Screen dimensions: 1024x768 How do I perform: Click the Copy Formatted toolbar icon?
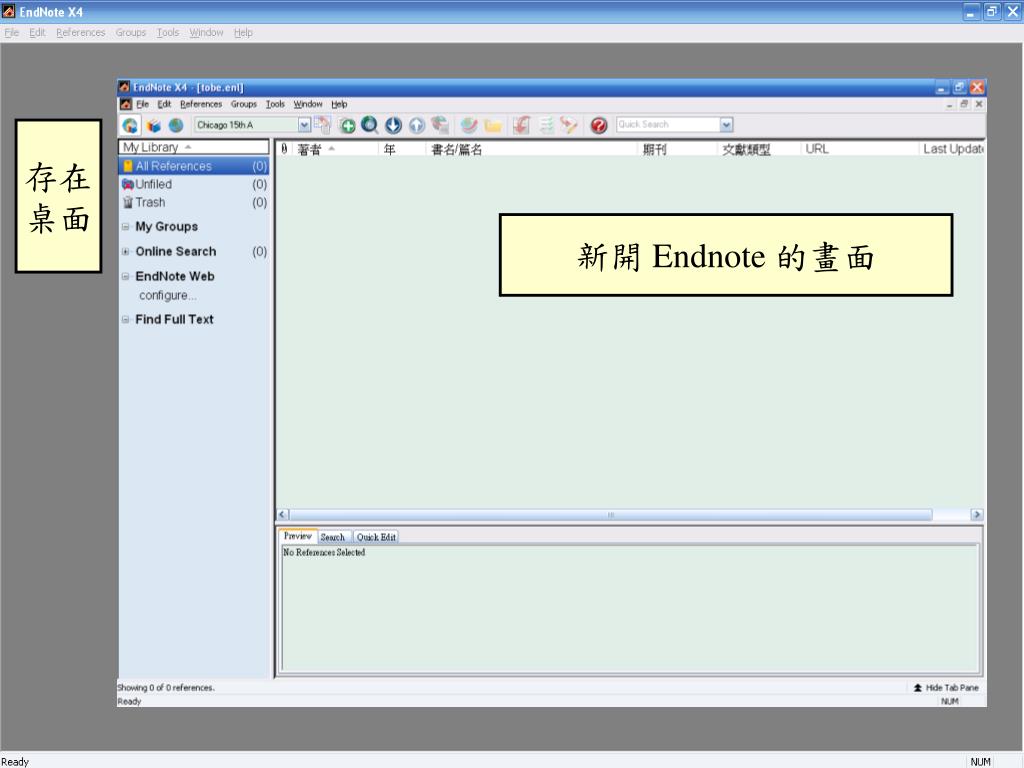click(323, 125)
